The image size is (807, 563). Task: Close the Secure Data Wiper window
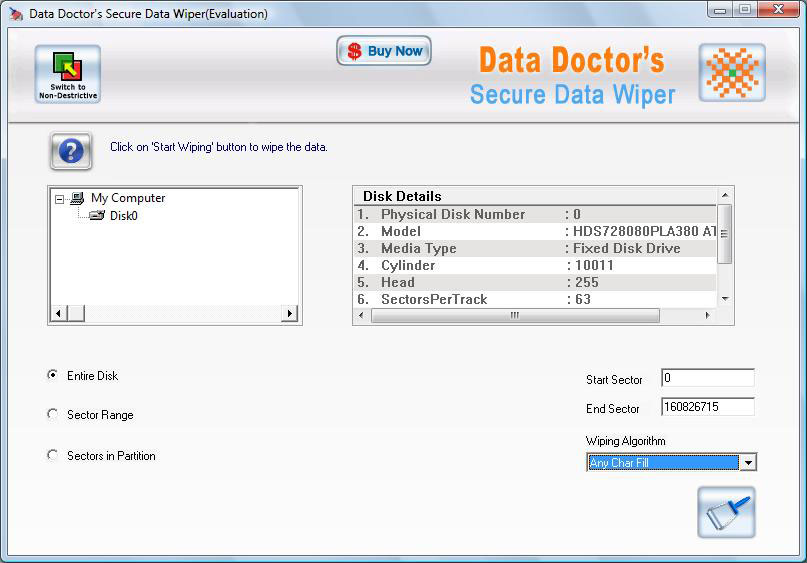click(778, 10)
